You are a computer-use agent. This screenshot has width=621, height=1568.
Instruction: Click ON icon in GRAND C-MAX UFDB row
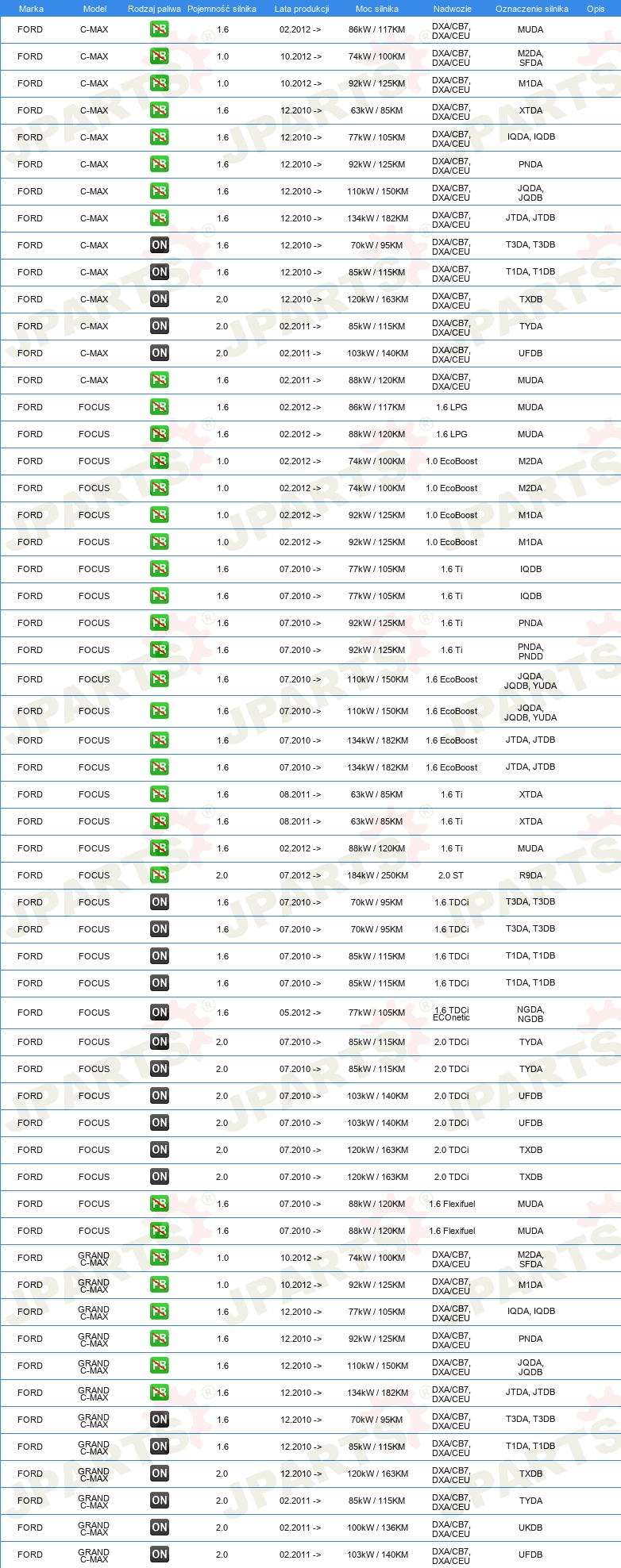[160, 1555]
